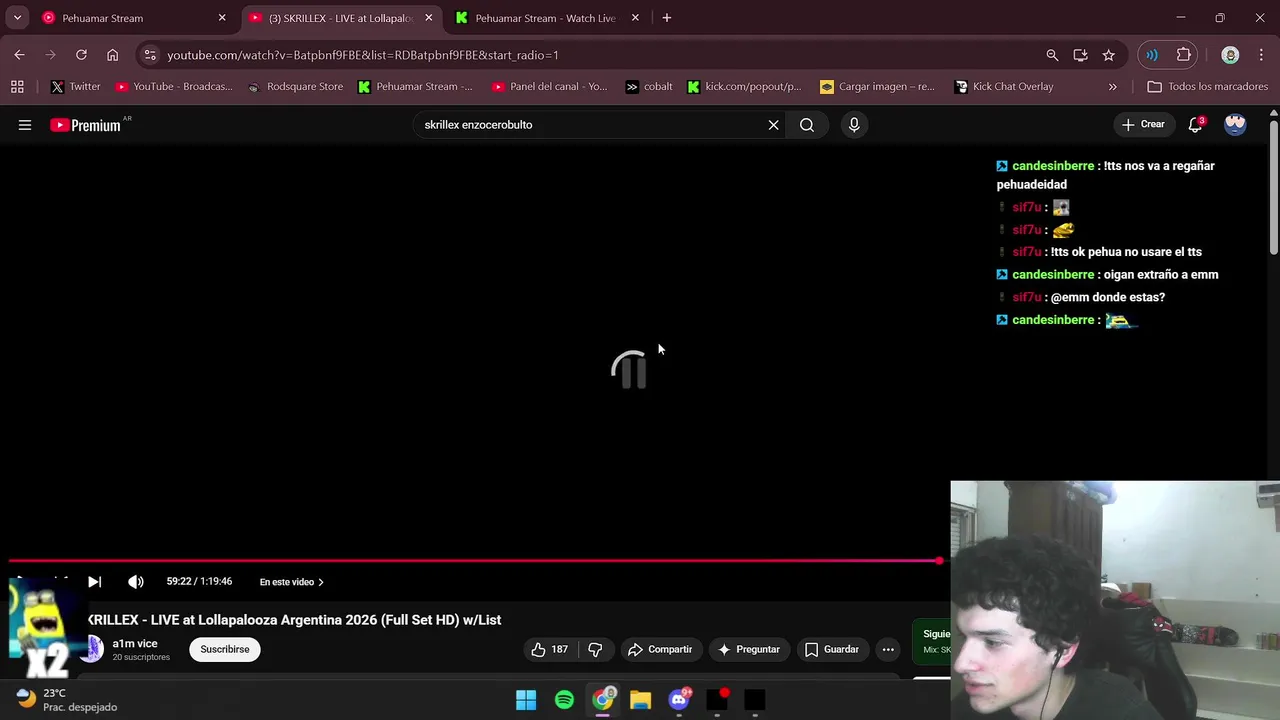Open the YouTube hamburger guide menu
Screen dimensions: 1280x720
click(x=25, y=125)
